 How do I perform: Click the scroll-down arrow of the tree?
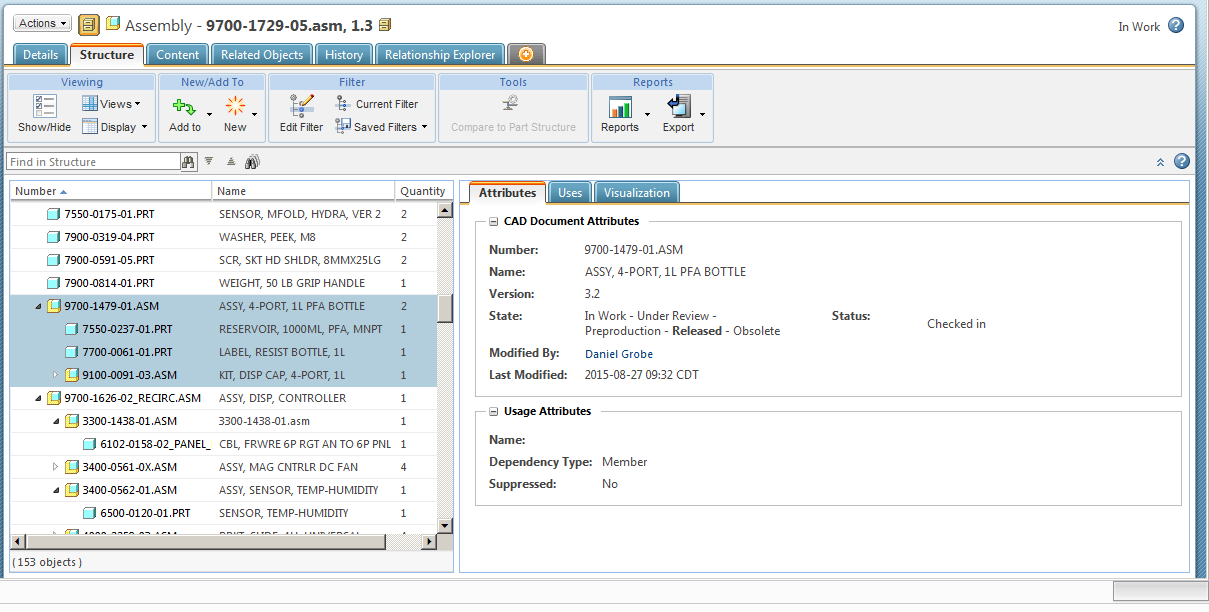point(445,527)
